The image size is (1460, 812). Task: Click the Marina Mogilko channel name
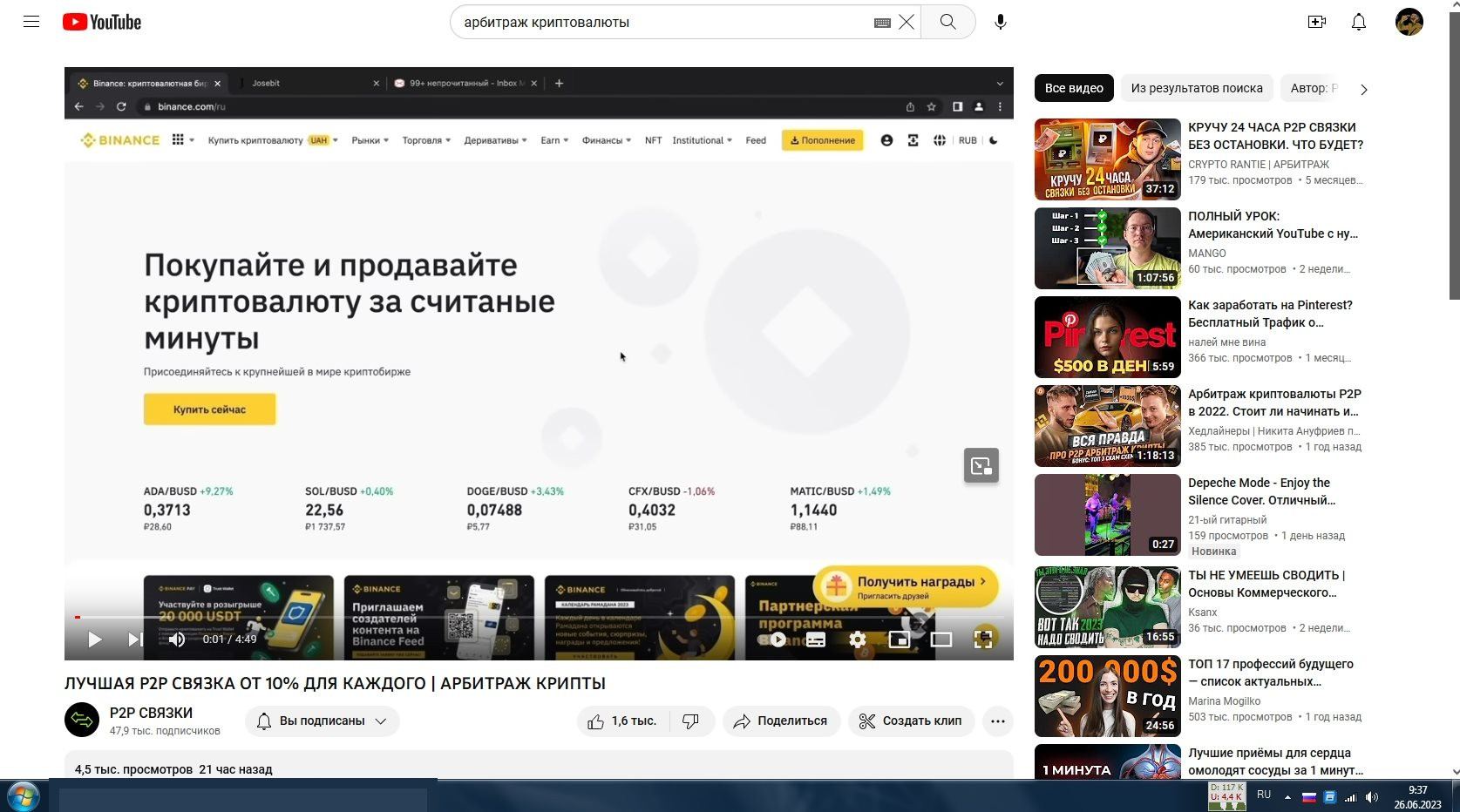[x=1224, y=701]
